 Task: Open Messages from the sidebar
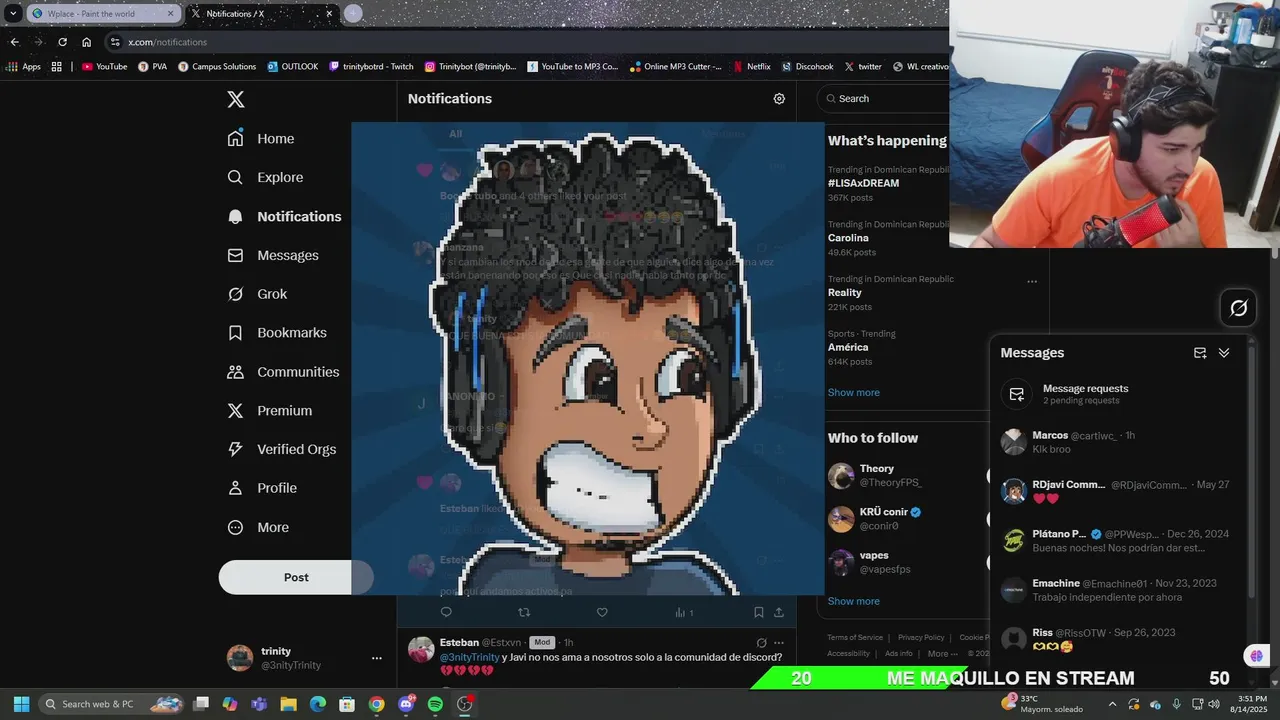274,256
